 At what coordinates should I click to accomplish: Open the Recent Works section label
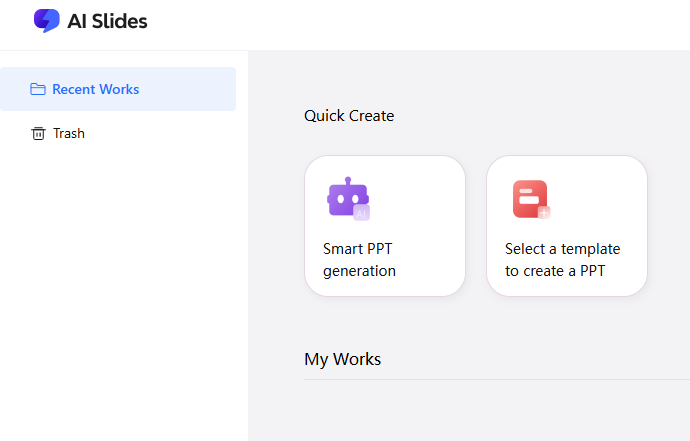[x=96, y=89]
